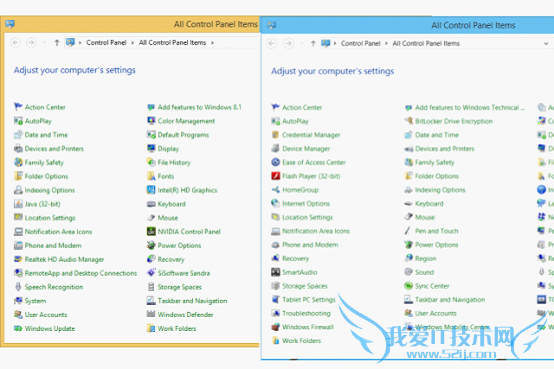Go up one level in left window
Screen dimensions: 554x369
pyautogui.click(x=57, y=43)
